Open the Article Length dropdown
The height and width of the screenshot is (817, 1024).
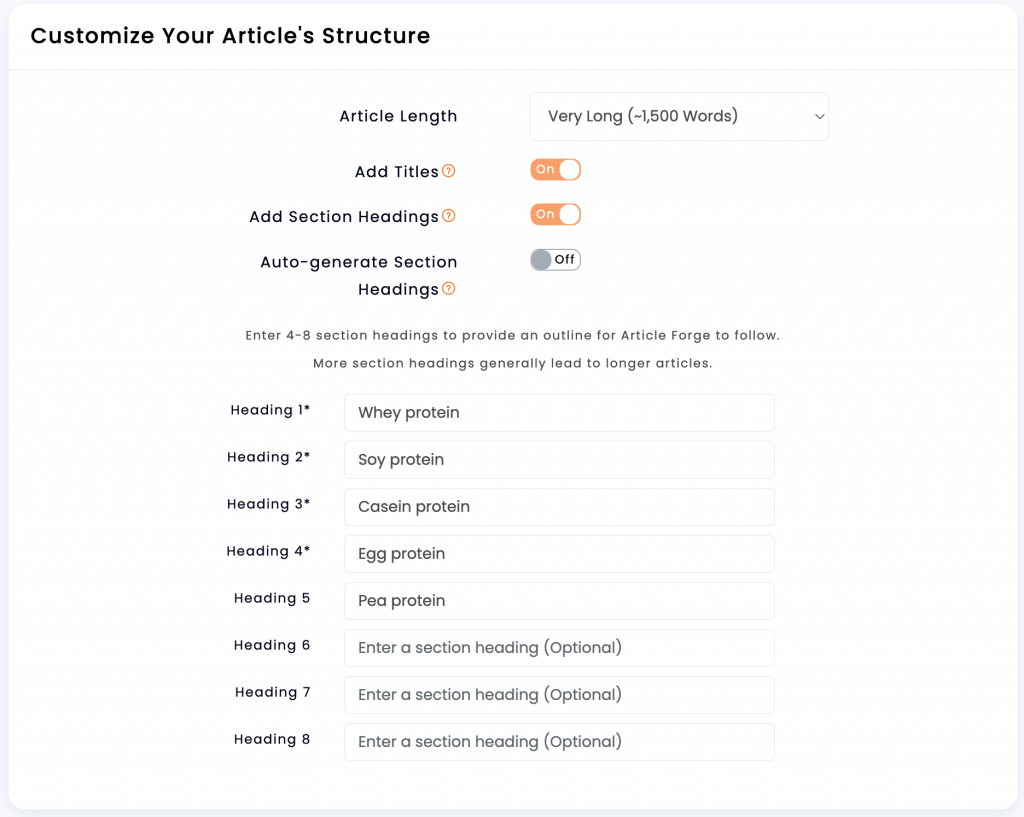click(679, 116)
